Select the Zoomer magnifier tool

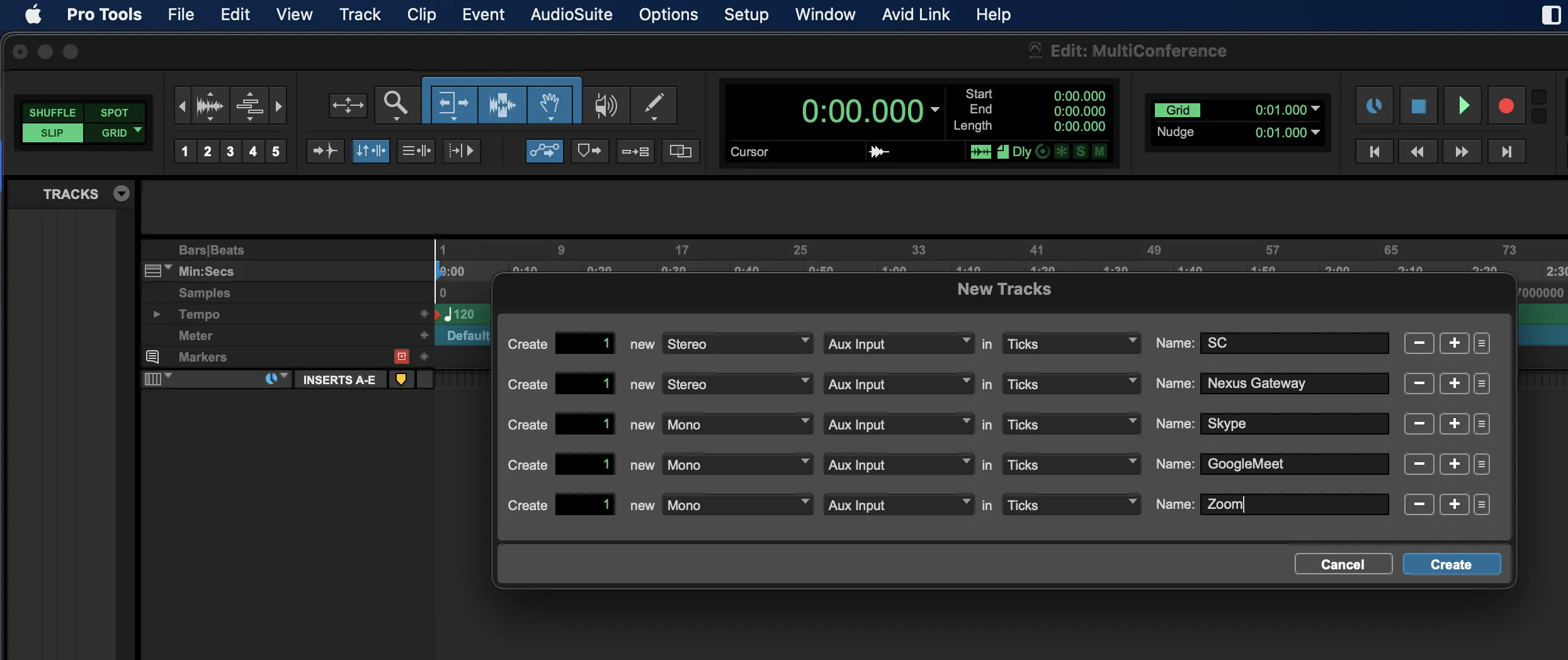[396, 105]
